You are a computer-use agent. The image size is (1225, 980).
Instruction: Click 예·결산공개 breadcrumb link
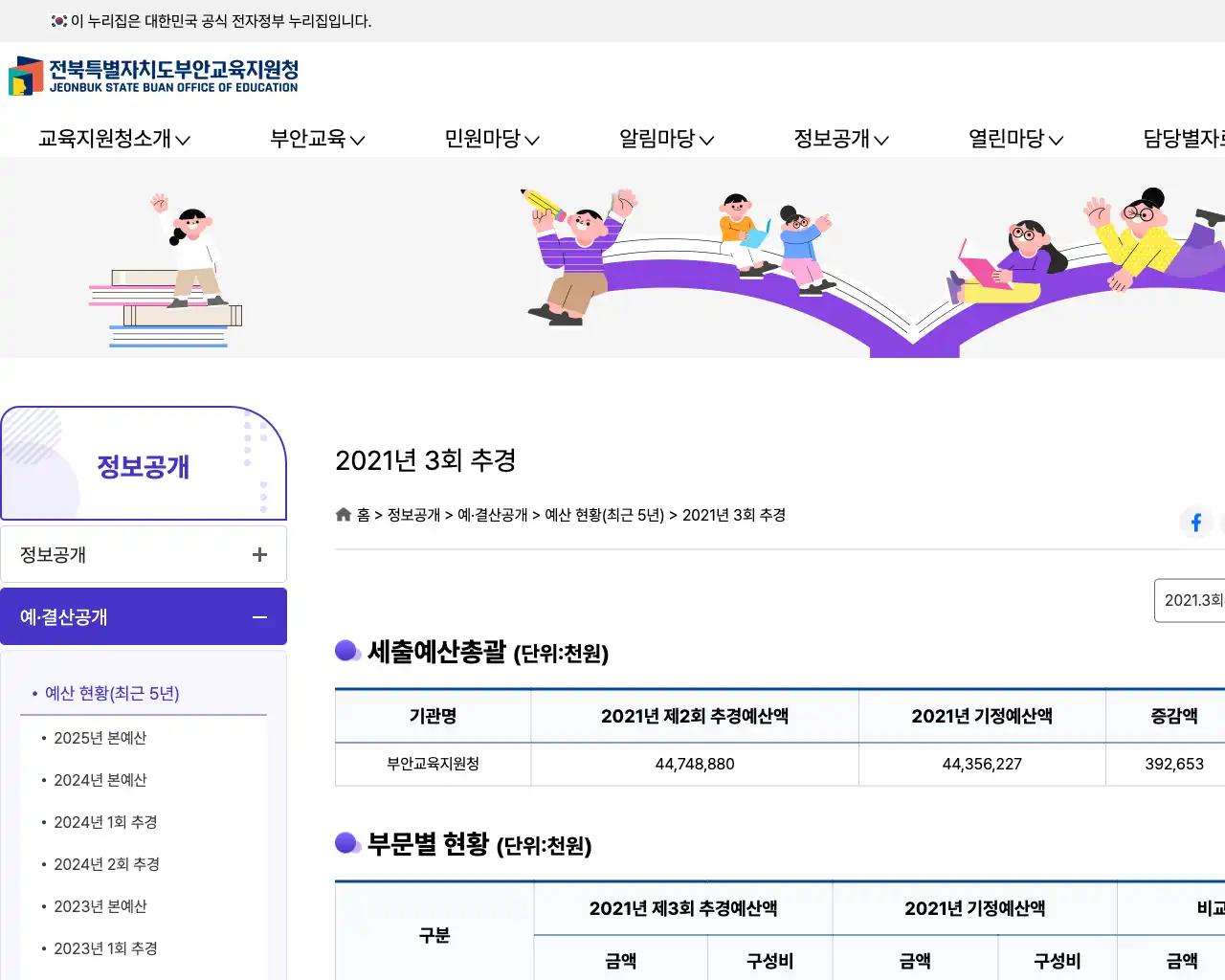pyautogui.click(x=492, y=515)
